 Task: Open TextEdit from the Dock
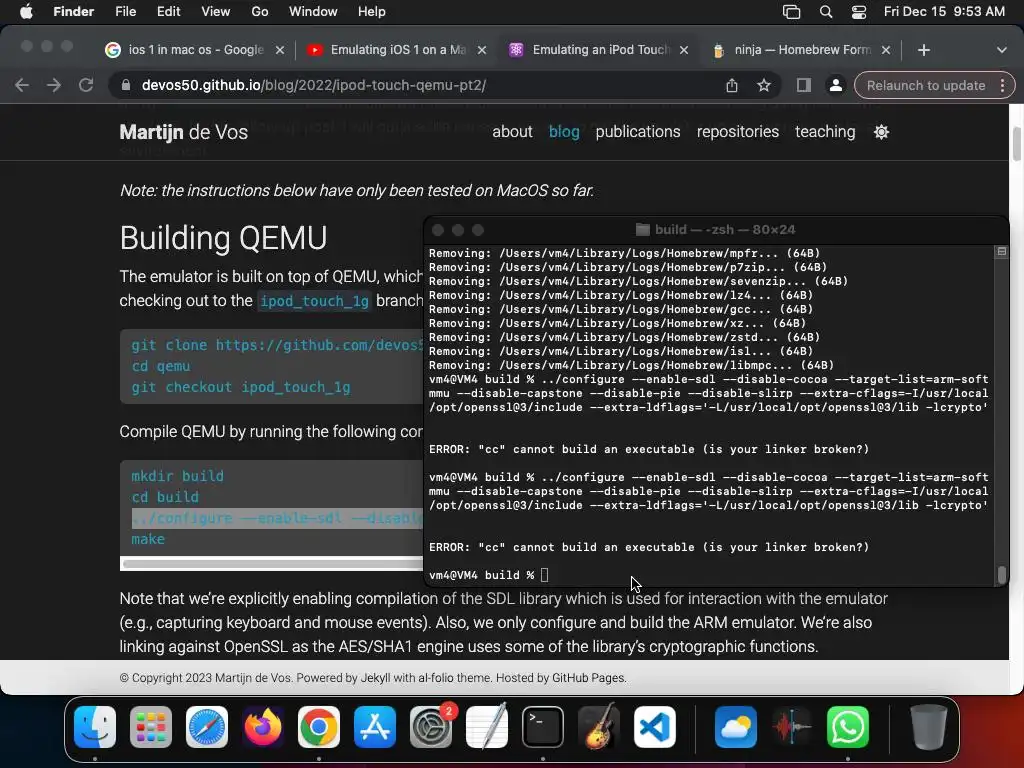(x=487, y=727)
